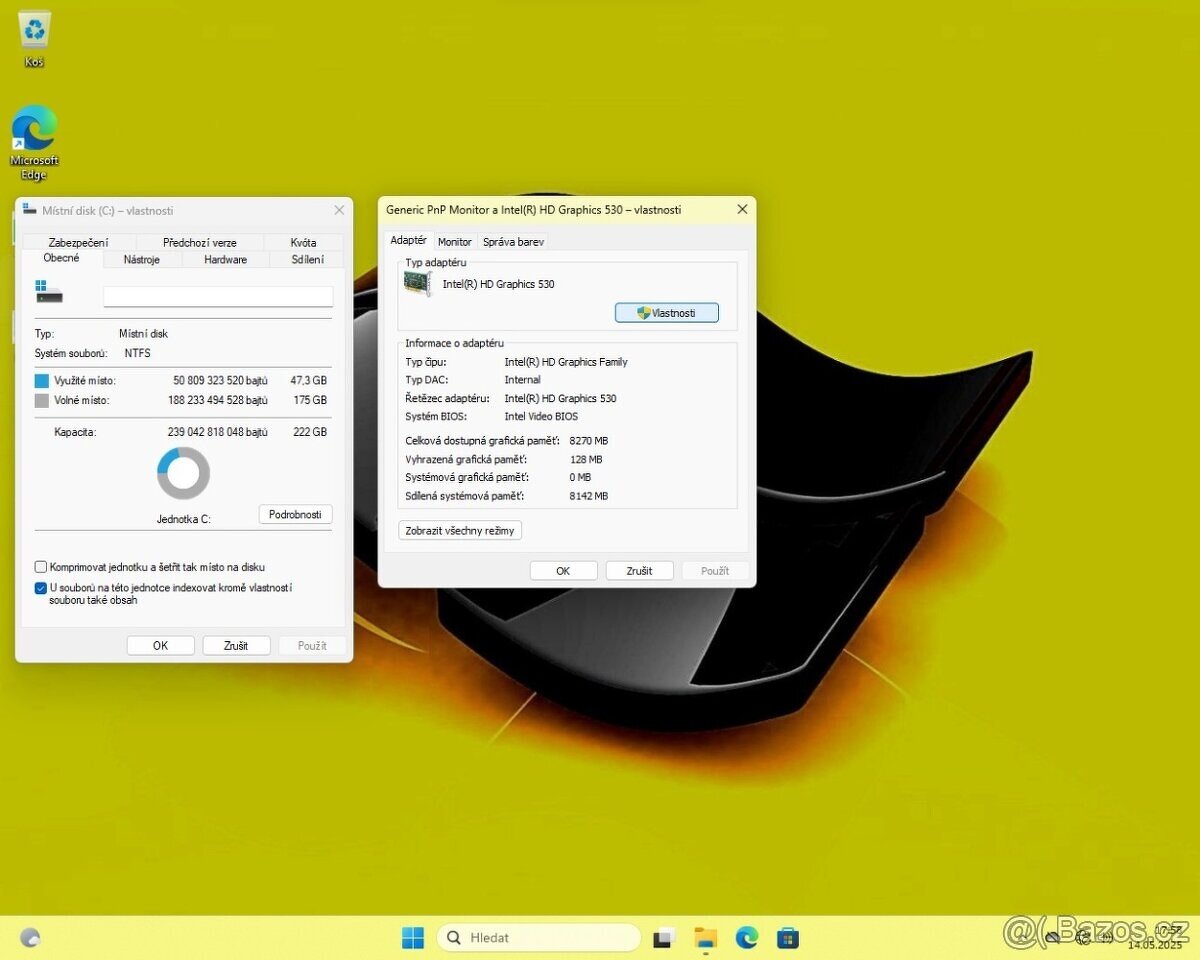Click the Podrobnosti button
1200x960 pixels.
[x=295, y=514]
